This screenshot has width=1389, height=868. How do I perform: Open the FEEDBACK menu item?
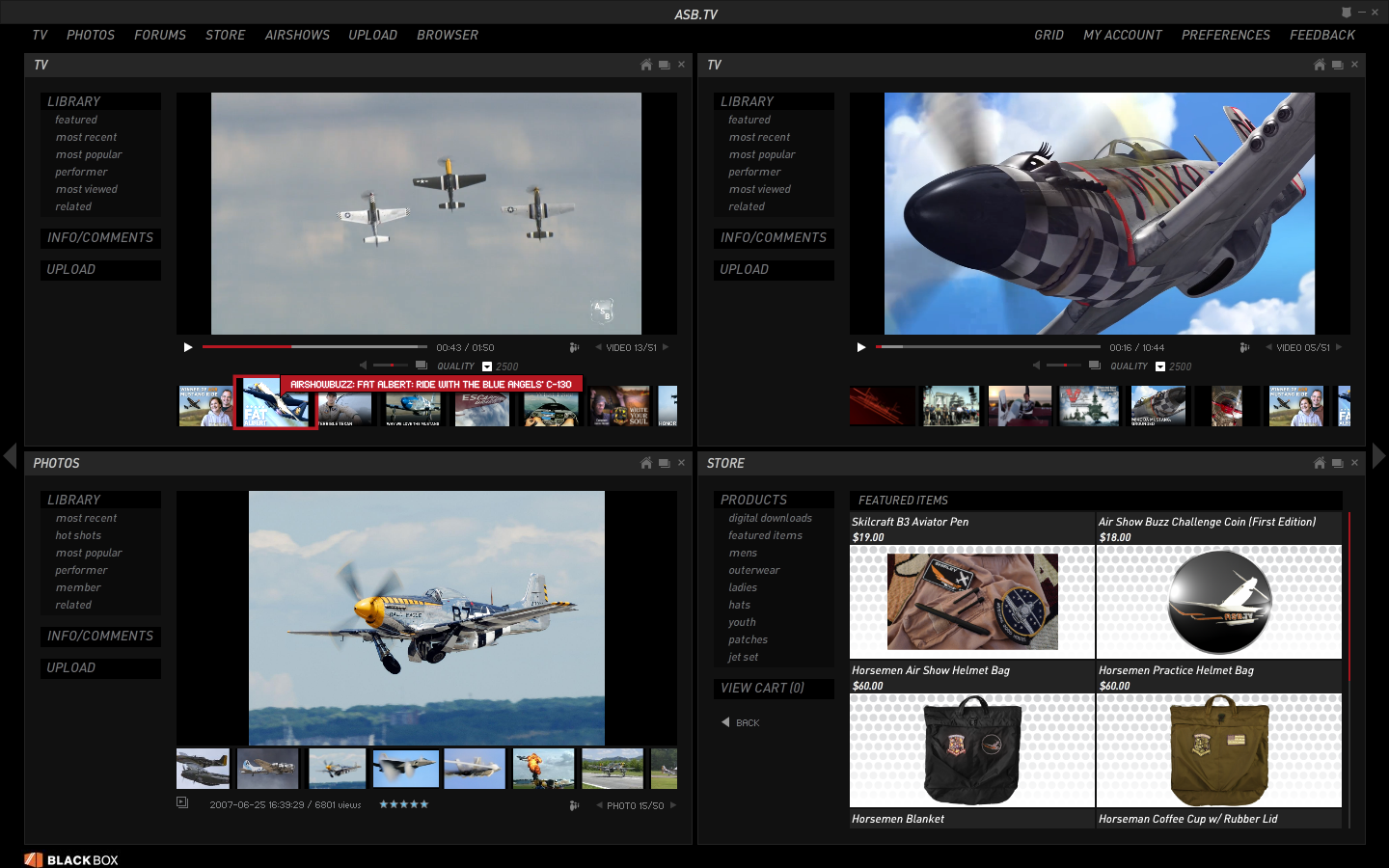tap(1322, 35)
